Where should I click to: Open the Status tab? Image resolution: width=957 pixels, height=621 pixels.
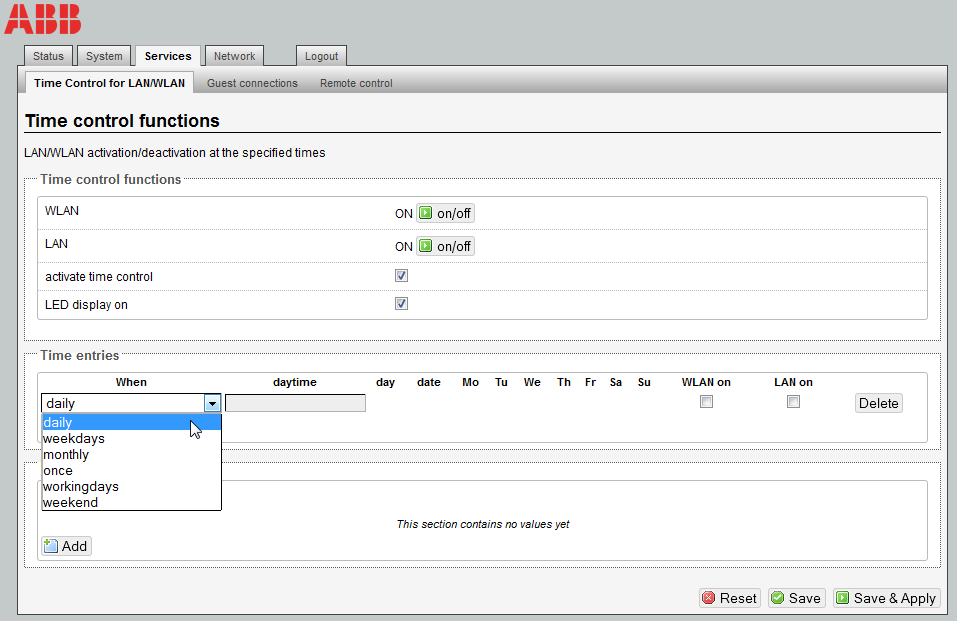(x=48, y=56)
